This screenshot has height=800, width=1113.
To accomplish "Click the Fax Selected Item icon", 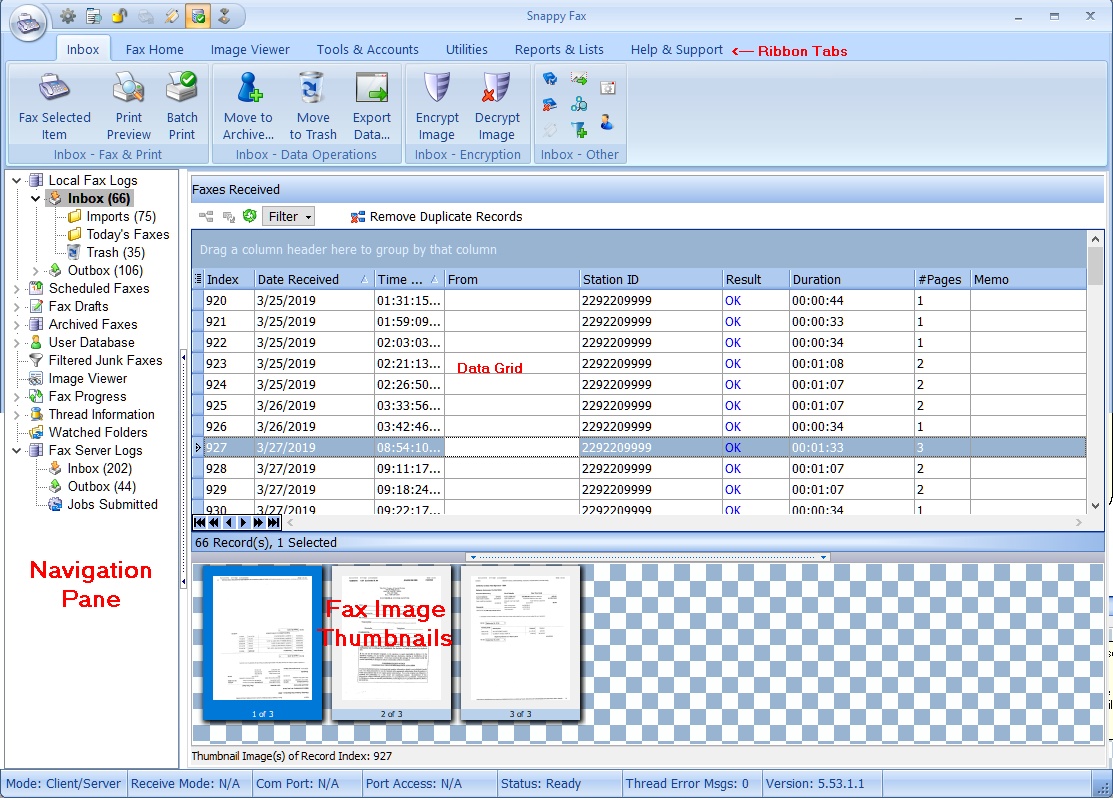I will coord(54,89).
